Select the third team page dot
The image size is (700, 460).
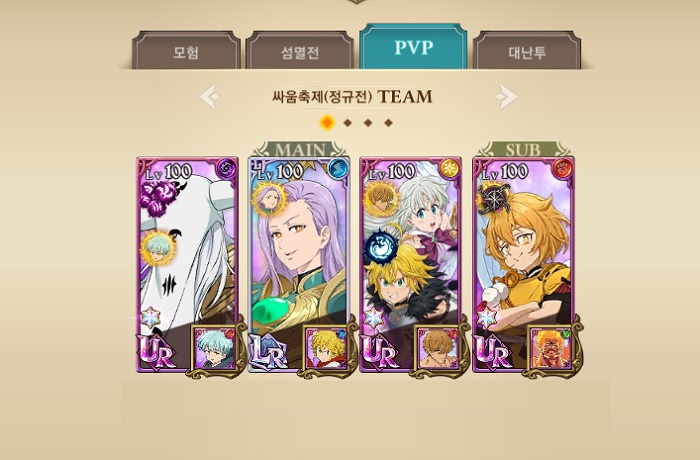point(368,123)
